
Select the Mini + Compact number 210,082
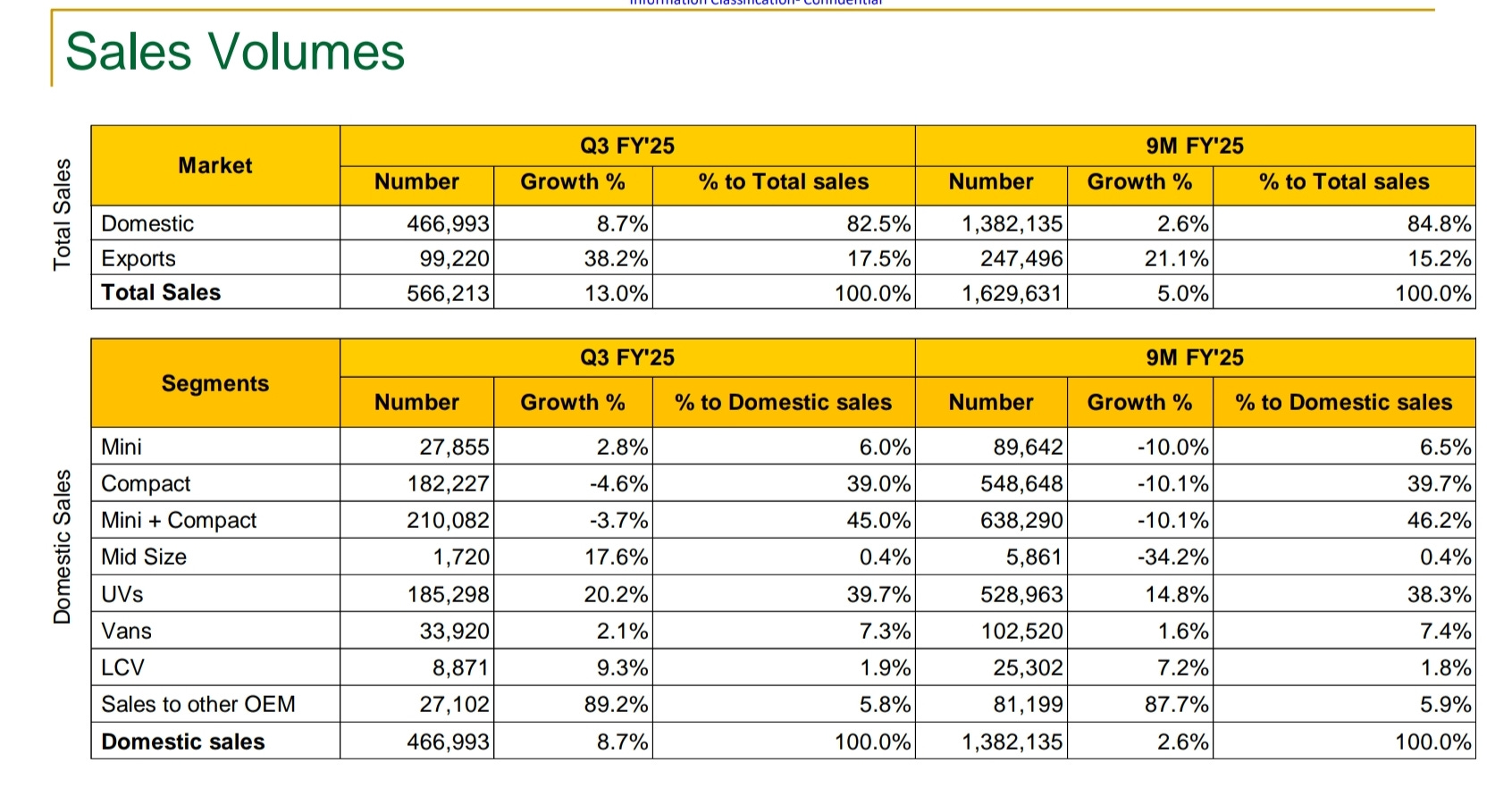[449, 520]
